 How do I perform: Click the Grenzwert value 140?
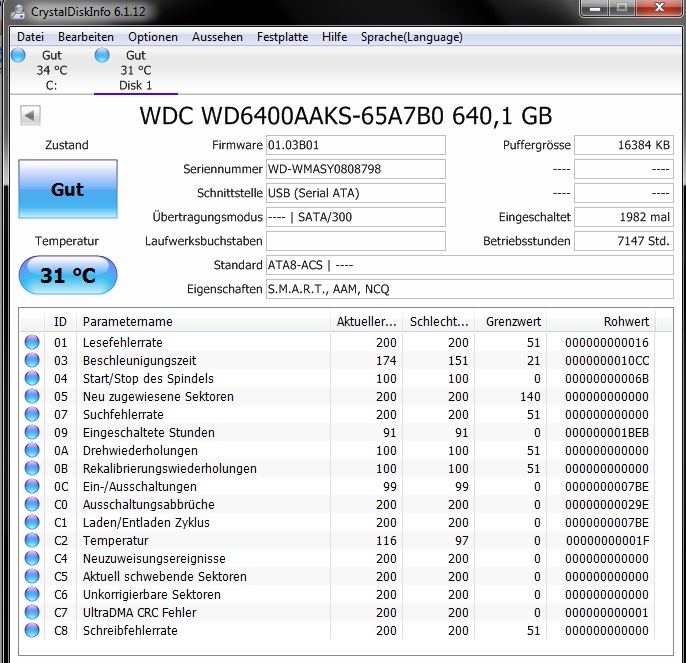coord(530,396)
